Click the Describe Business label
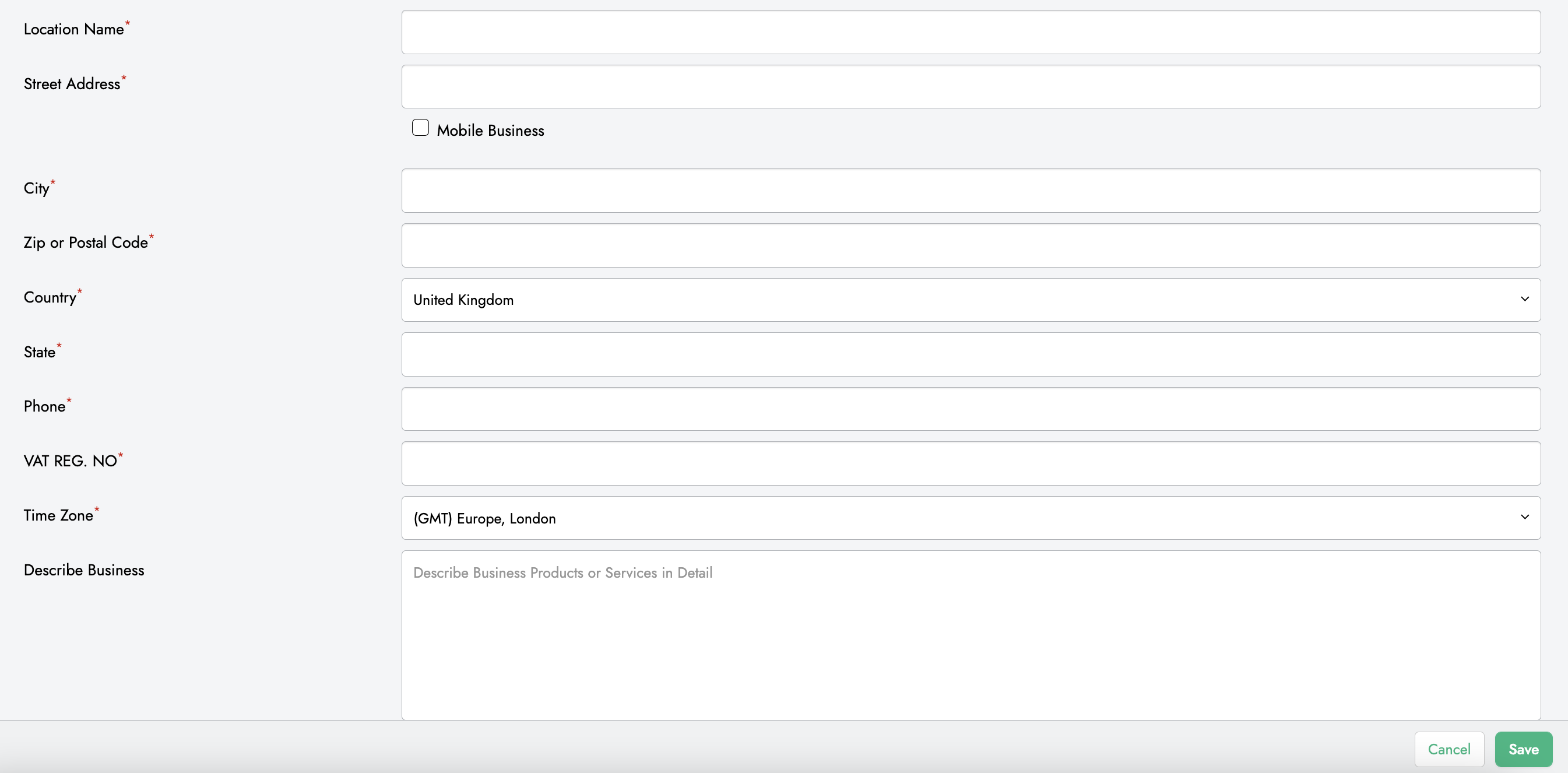Image resolution: width=1568 pixels, height=773 pixels. click(x=84, y=570)
